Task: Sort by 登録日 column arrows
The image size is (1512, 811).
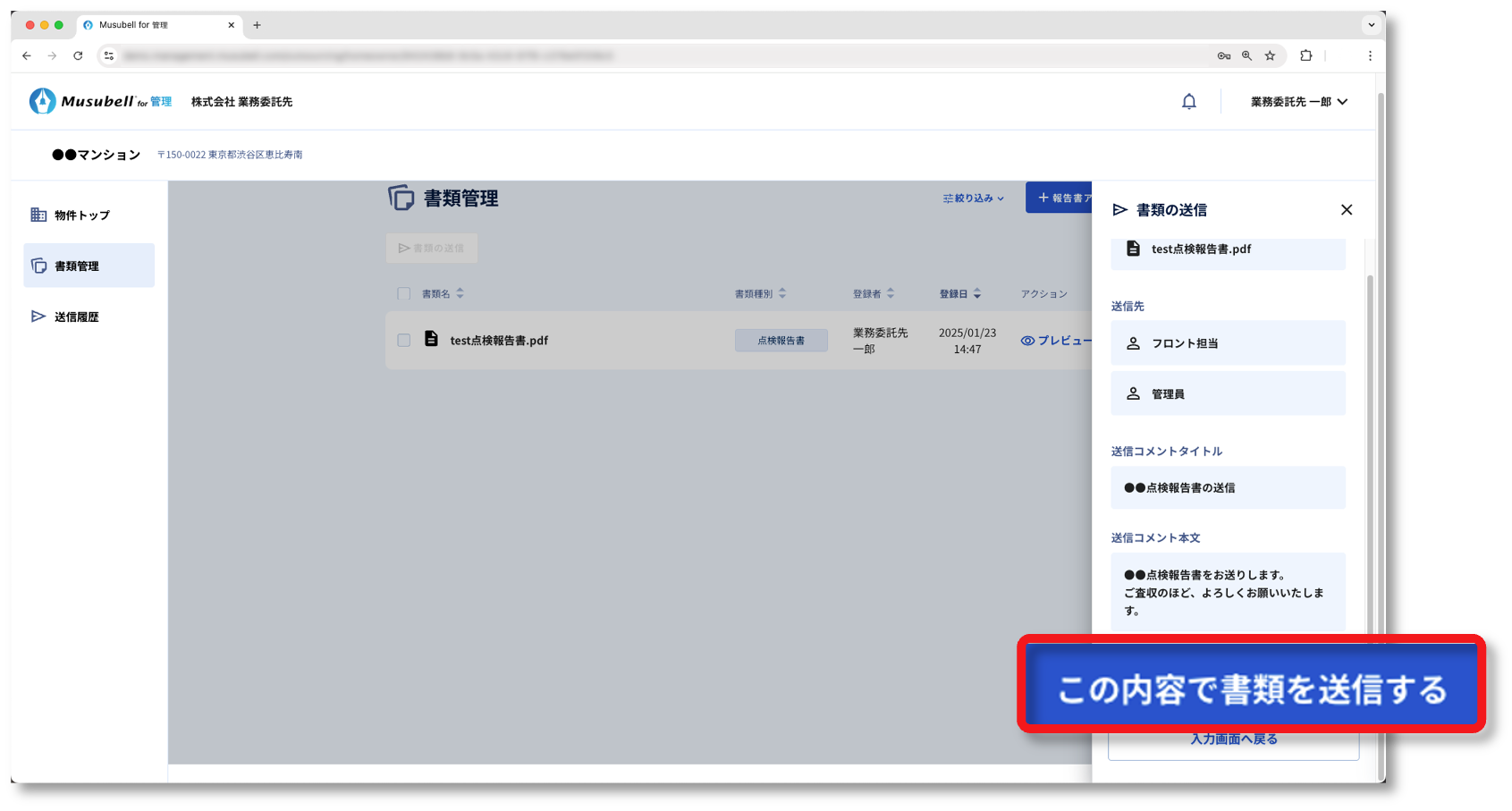Action: pos(977,293)
